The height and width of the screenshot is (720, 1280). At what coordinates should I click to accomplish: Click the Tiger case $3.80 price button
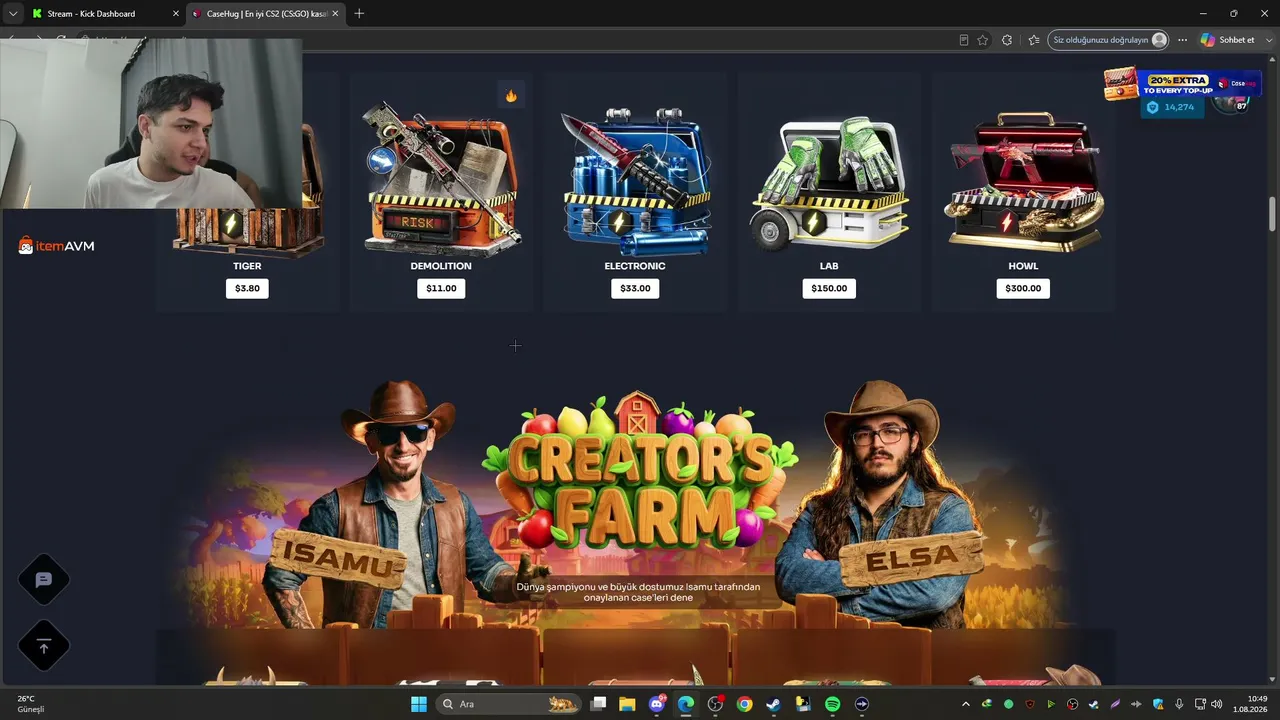point(247,288)
